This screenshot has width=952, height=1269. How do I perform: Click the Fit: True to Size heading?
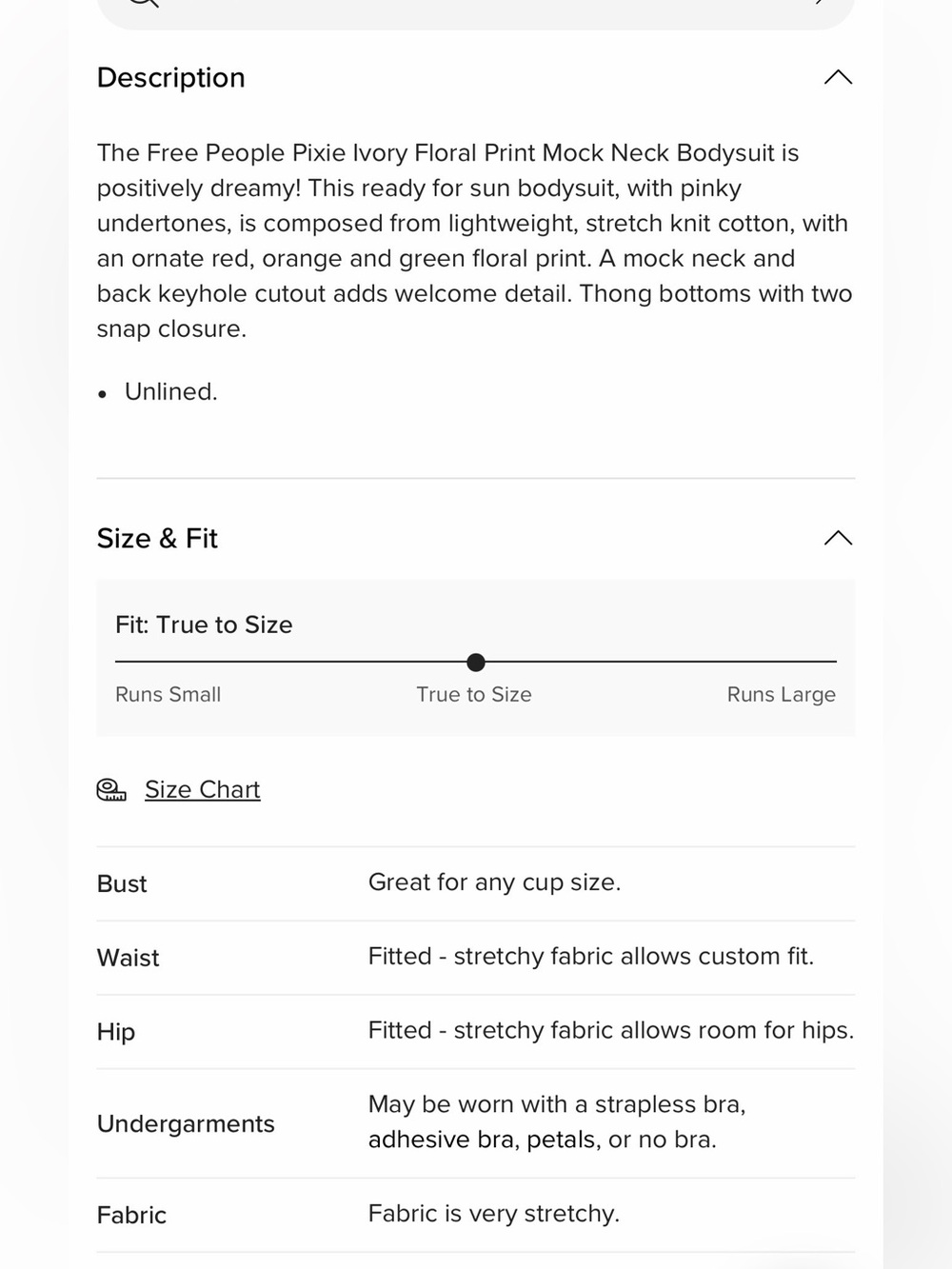[x=204, y=625]
